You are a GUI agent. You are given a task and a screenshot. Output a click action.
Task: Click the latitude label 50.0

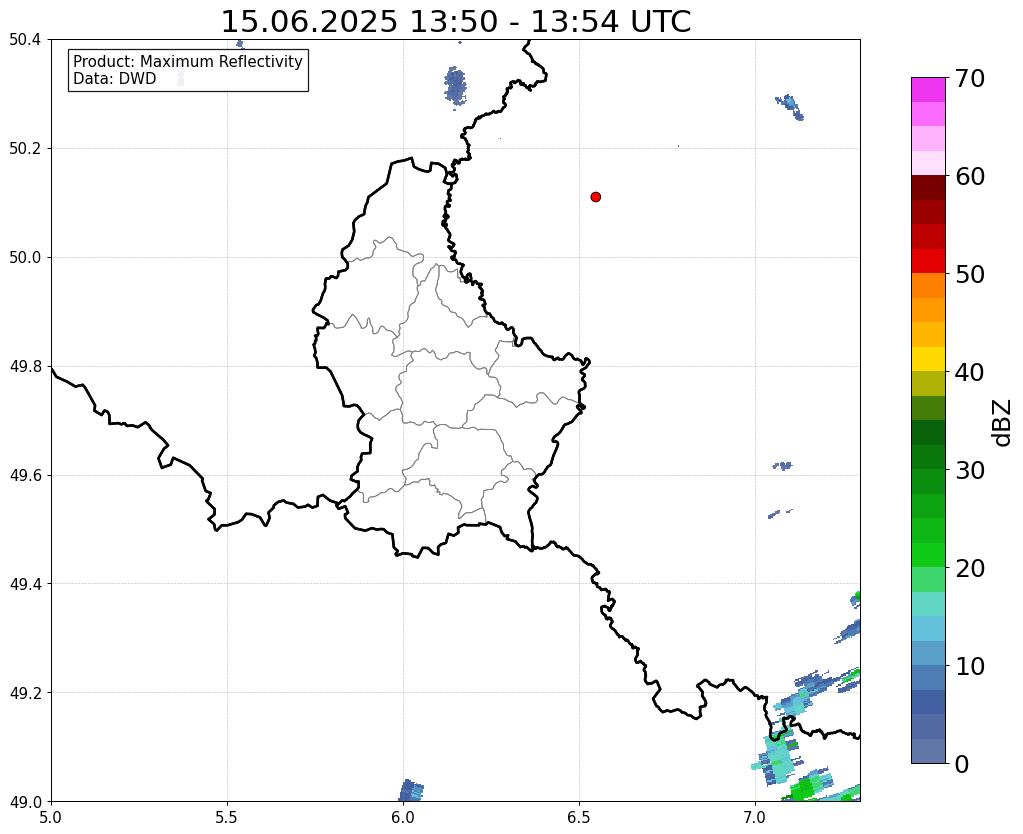[x=25, y=257]
